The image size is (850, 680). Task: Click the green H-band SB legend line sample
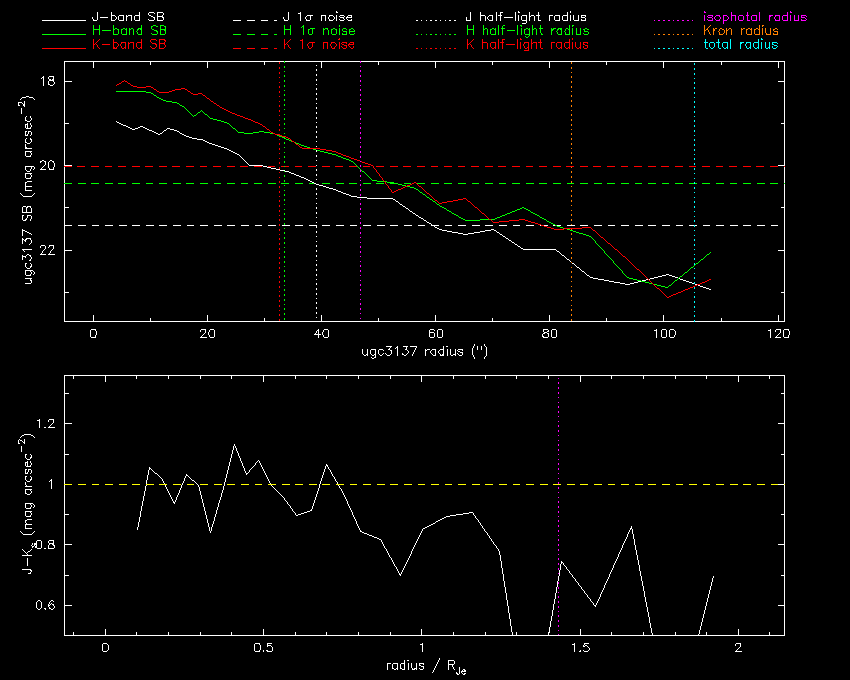[64, 34]
